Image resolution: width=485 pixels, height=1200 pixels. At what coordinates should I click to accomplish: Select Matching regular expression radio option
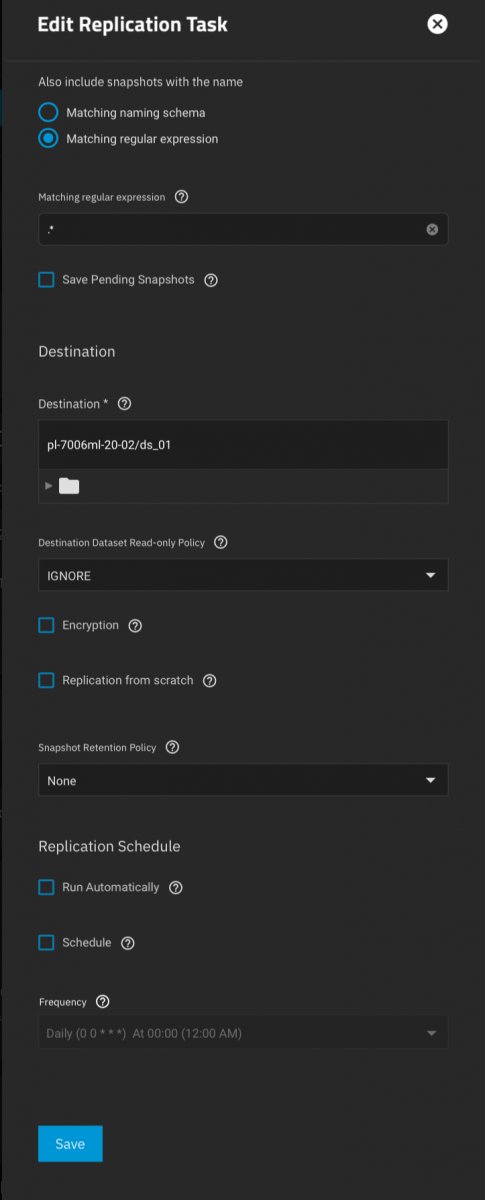pos(48,139)
